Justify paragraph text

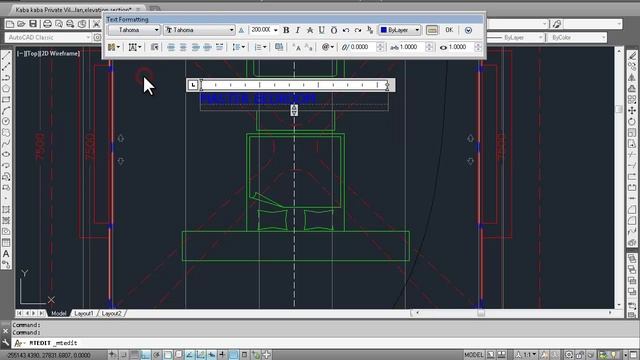(x=207, y=47)
